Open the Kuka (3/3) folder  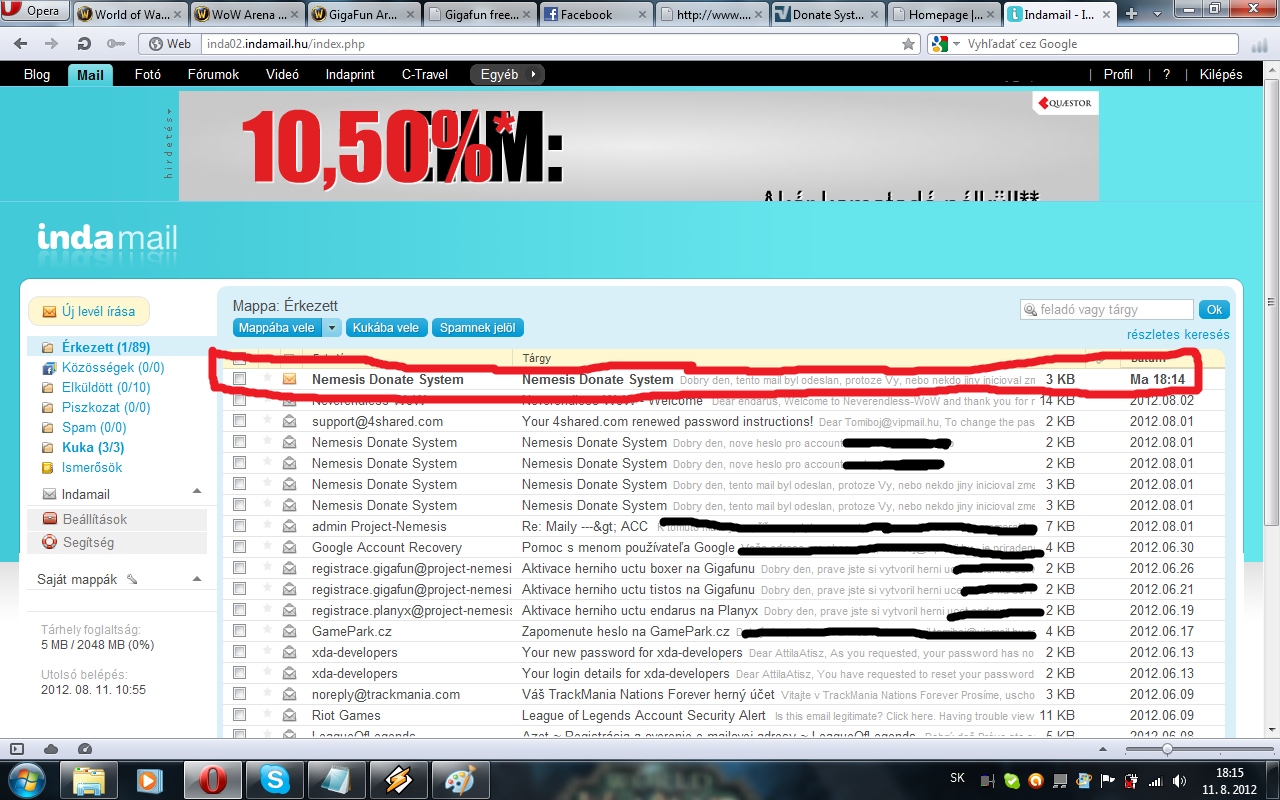[93, 447]
